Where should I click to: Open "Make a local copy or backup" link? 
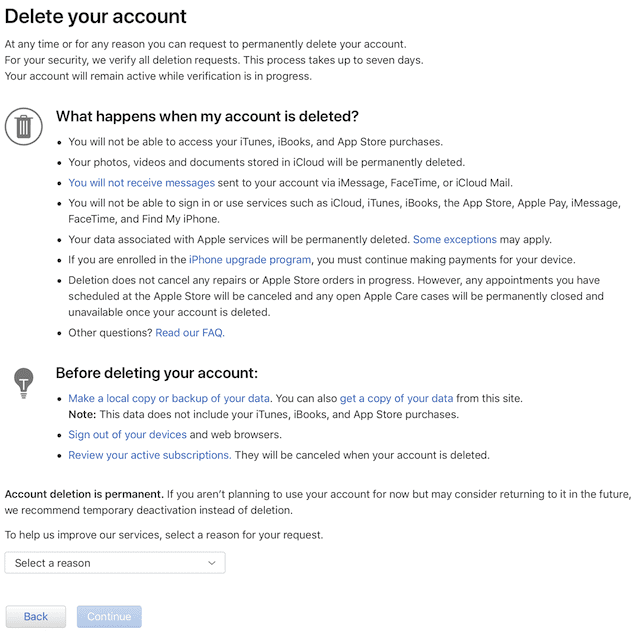click(170, 398)
